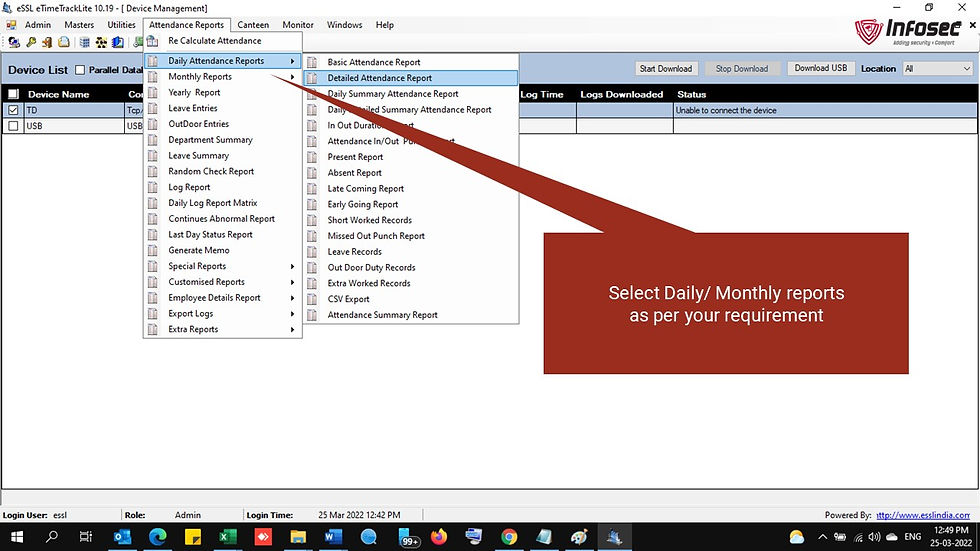Click the black dots cluster toolbar icon

[x=101, y=42]
